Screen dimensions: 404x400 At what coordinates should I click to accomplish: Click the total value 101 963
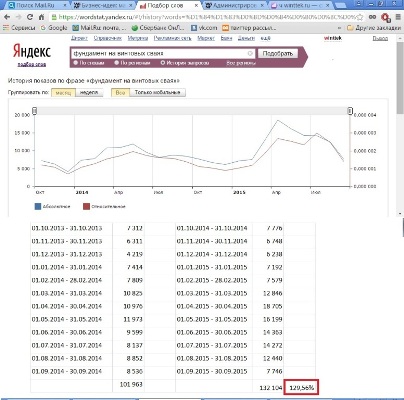click(x=131, y=384)
